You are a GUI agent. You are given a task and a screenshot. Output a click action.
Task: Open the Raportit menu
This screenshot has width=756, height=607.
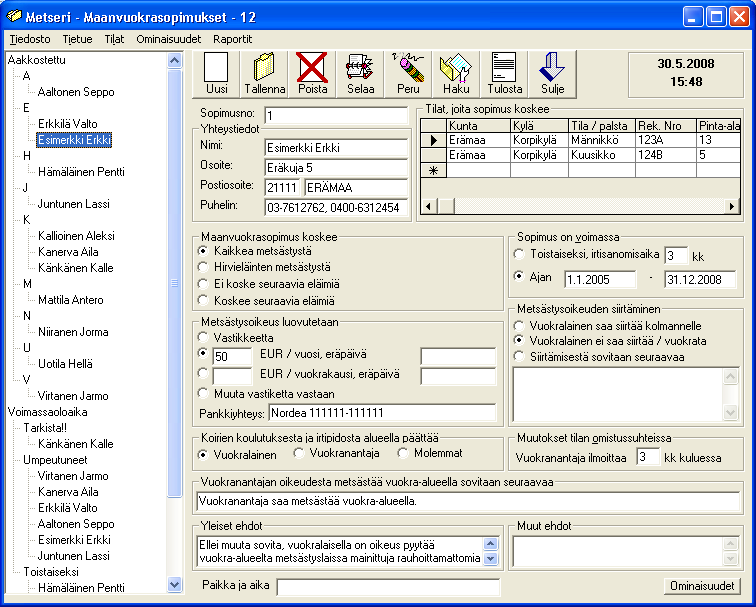[232, 39]
